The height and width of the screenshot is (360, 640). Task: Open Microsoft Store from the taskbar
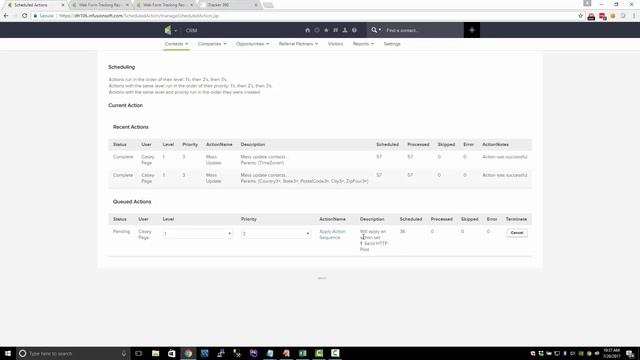tap(172, 353)
